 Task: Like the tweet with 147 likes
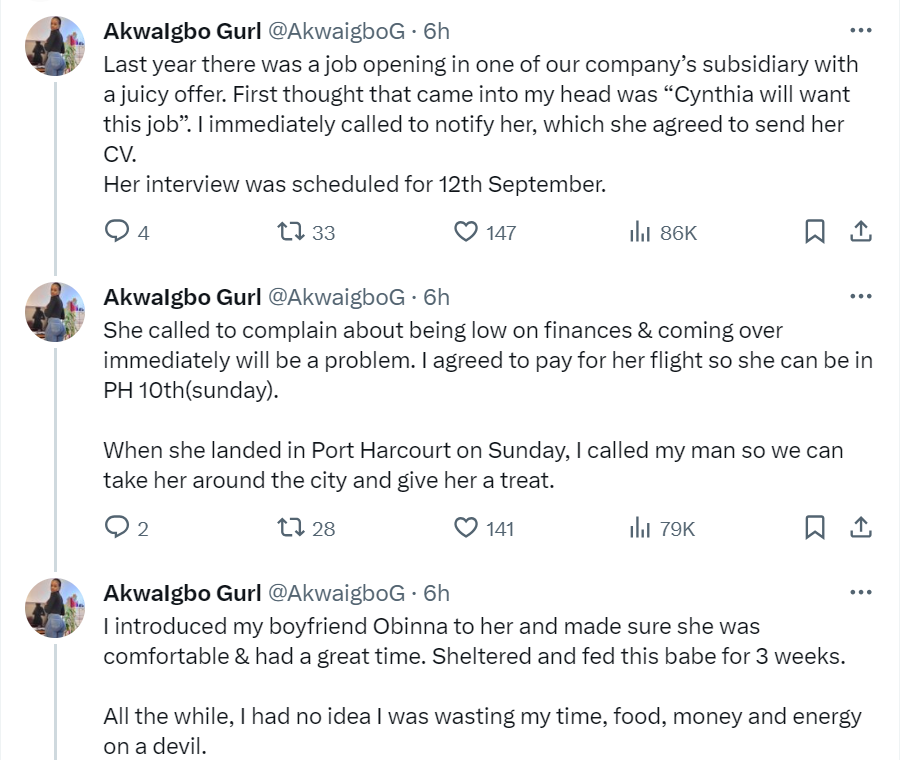(x=466, y=232)
